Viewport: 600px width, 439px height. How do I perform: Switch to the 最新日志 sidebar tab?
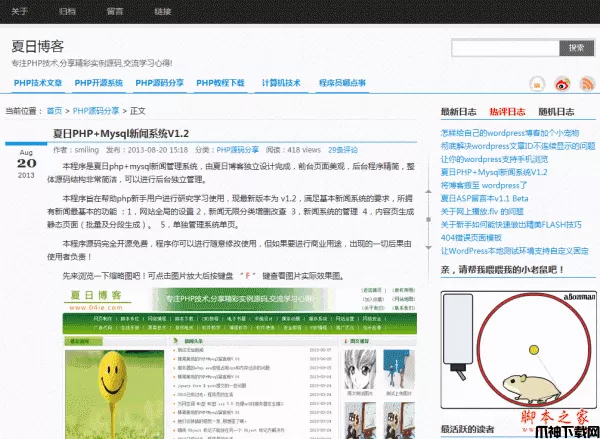click(x=458, y=112)
